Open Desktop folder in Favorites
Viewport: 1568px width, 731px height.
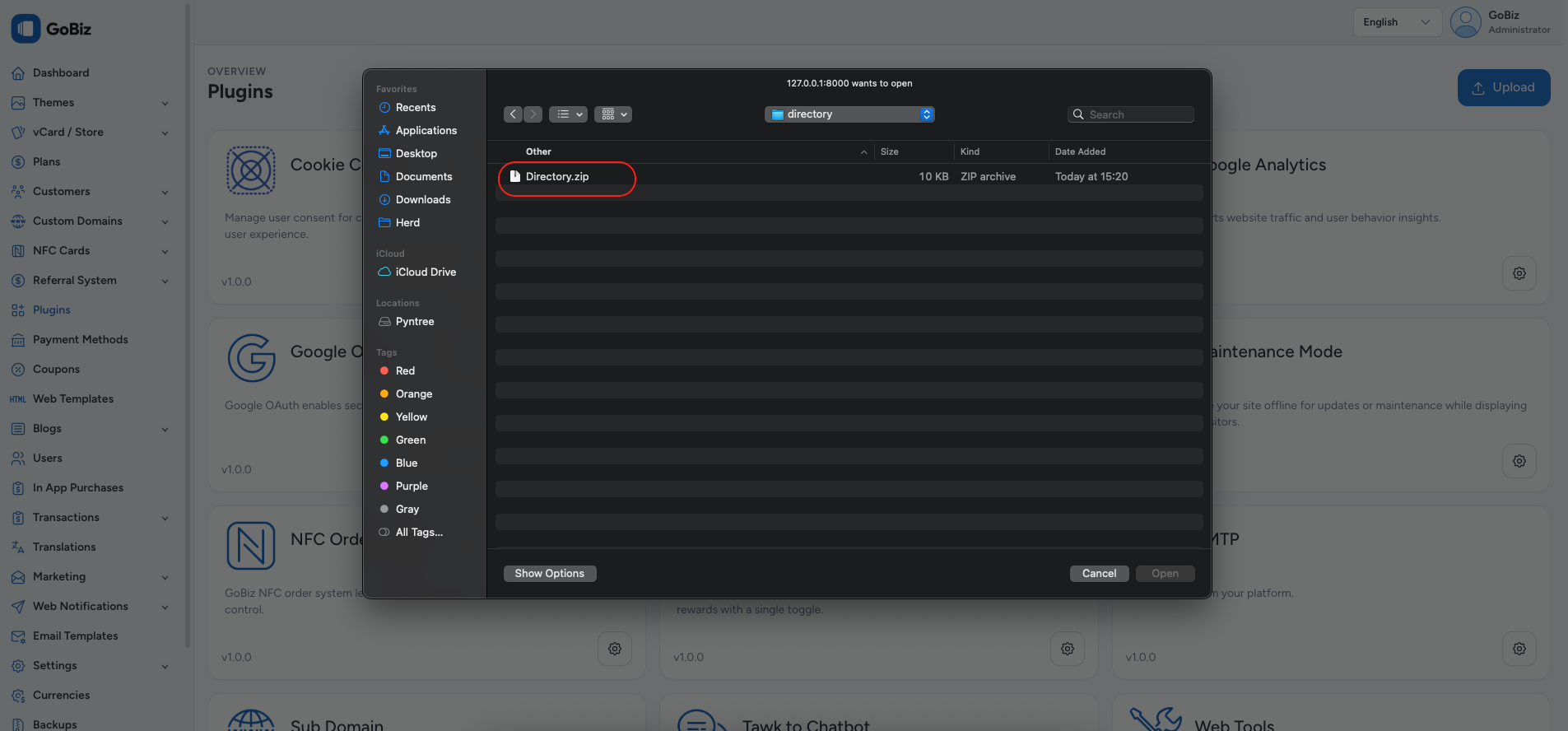[416, 154]
